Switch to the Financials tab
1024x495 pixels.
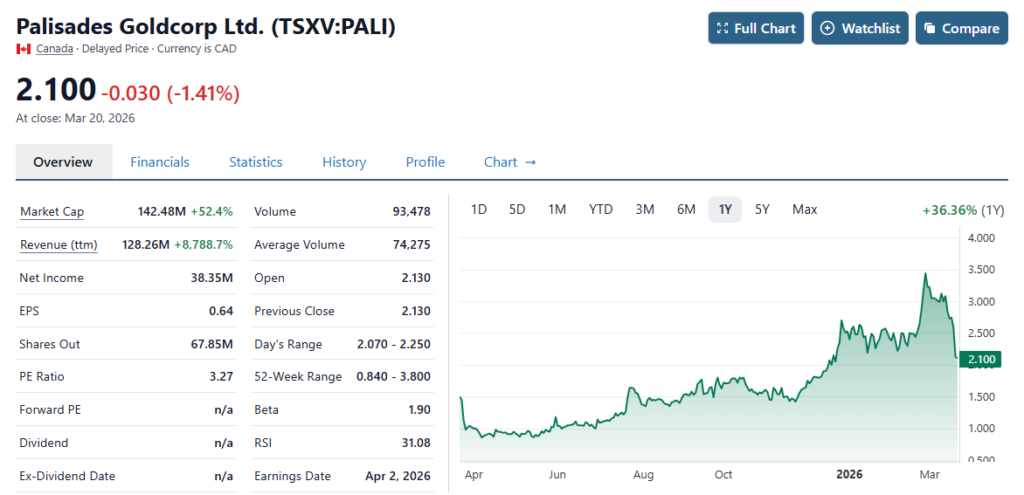[160, 162]
